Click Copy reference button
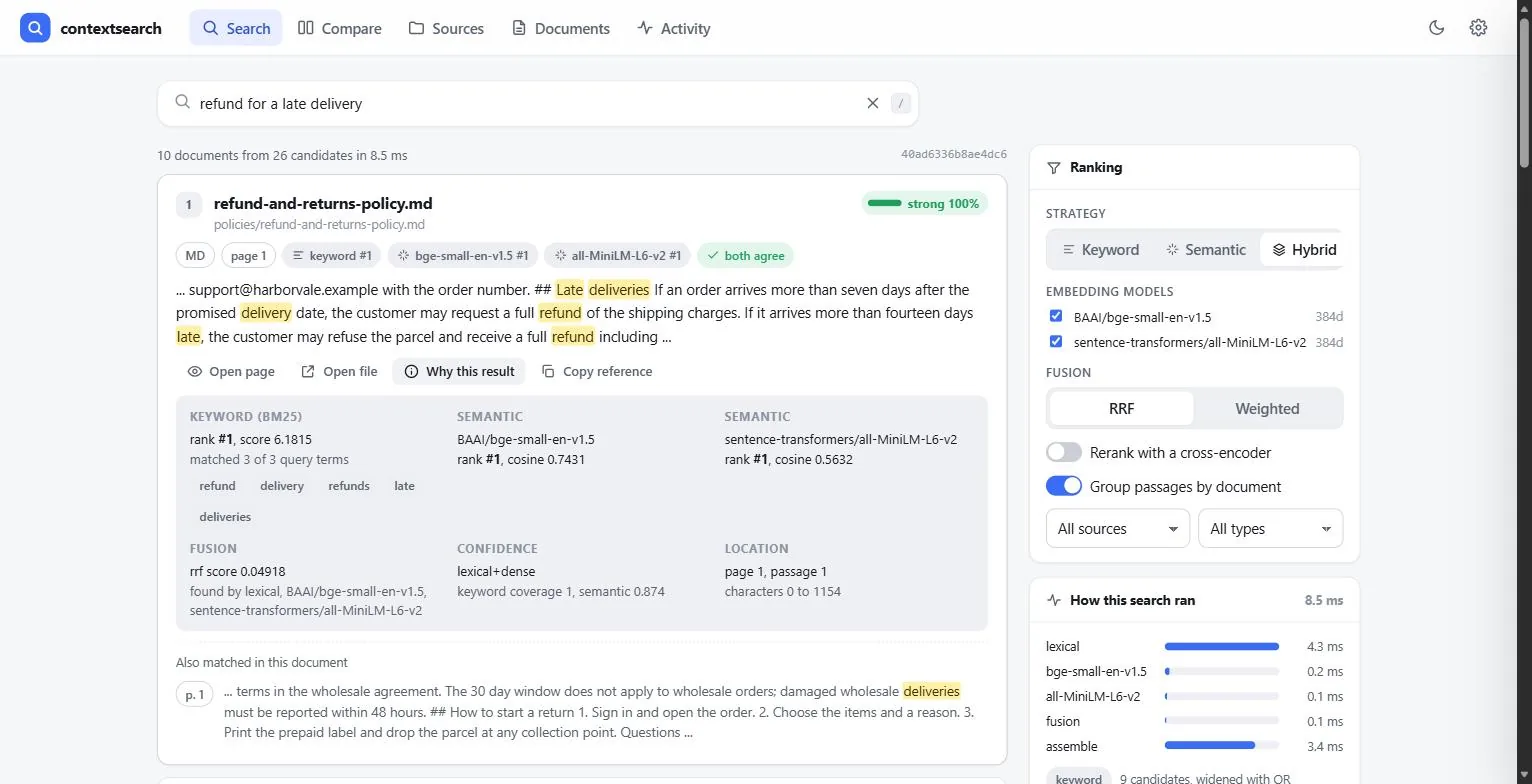 pyautogui.click(x=597, y=371)
